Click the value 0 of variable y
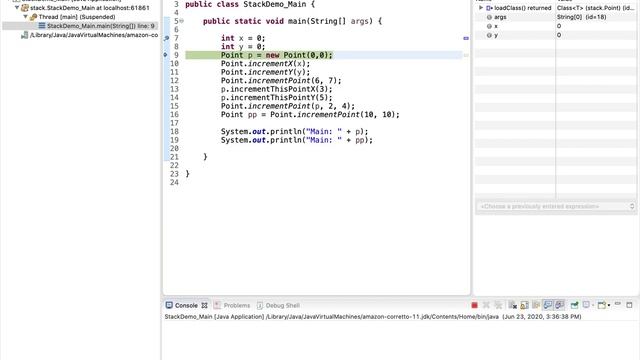This screenshot has height=360, width=640. click(x=559, y=35)
